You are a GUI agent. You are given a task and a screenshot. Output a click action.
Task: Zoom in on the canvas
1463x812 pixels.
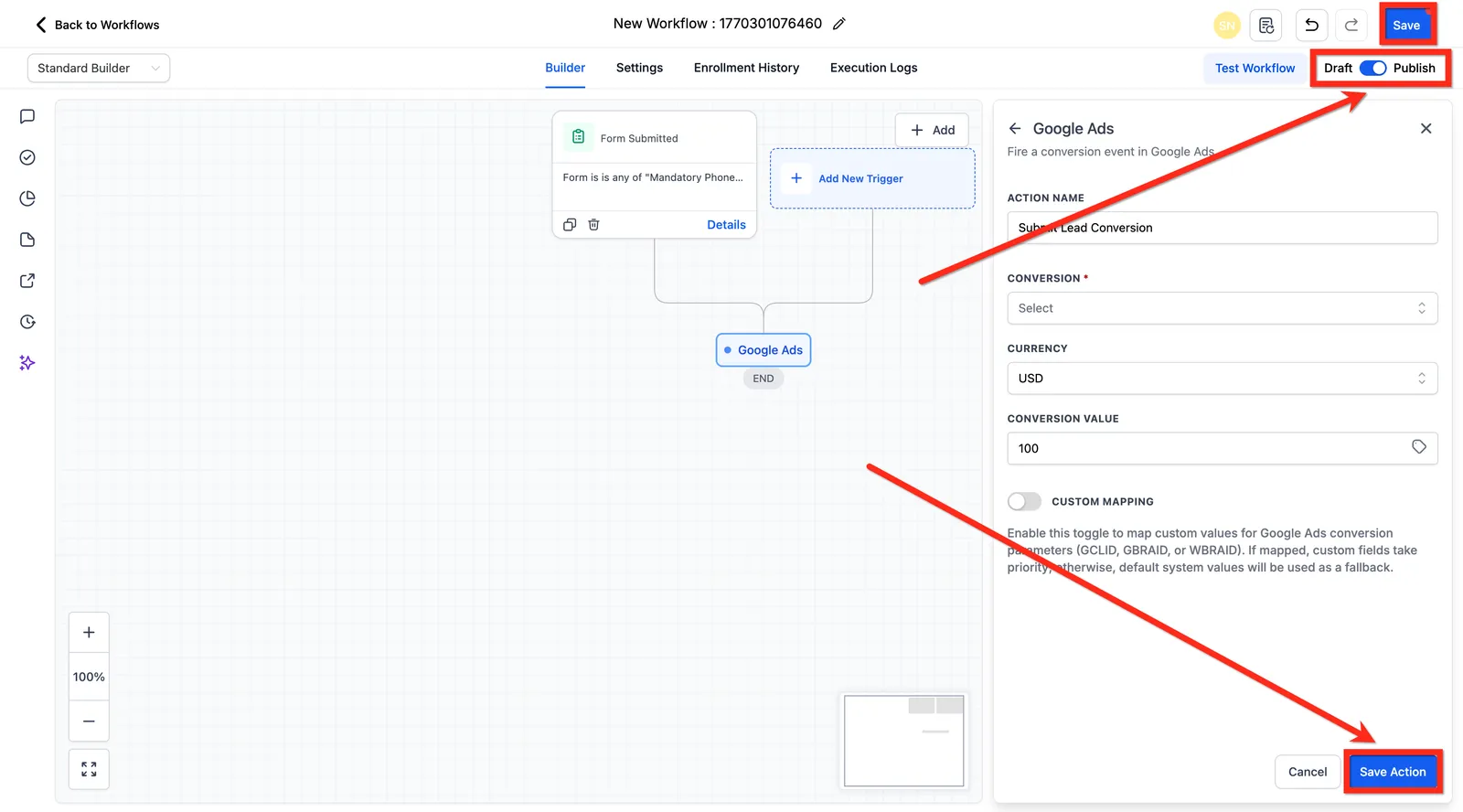(x=89, y=633)
